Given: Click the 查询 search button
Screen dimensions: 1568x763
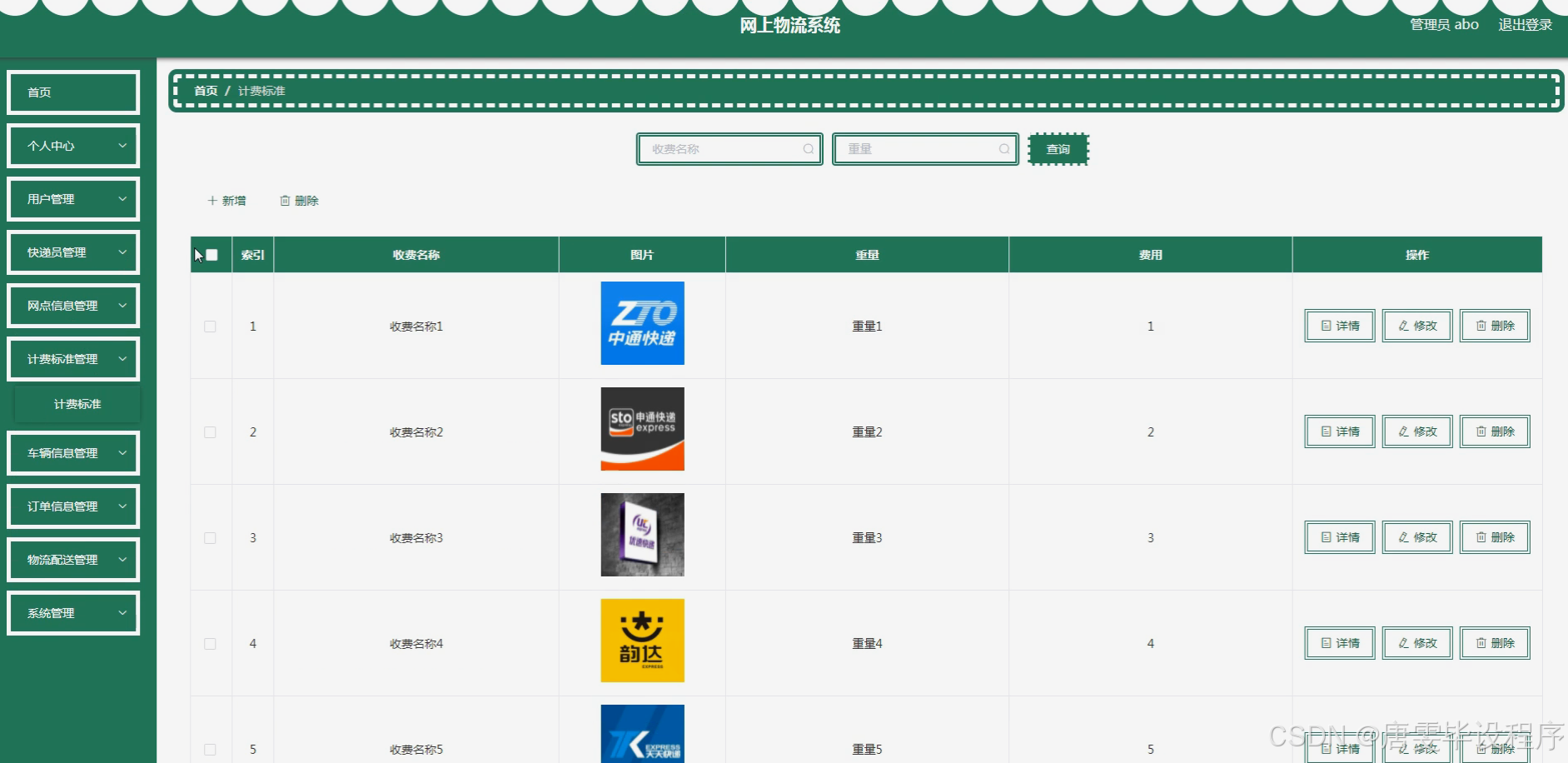Looking at the screenshot, I should click(1058, 149).
